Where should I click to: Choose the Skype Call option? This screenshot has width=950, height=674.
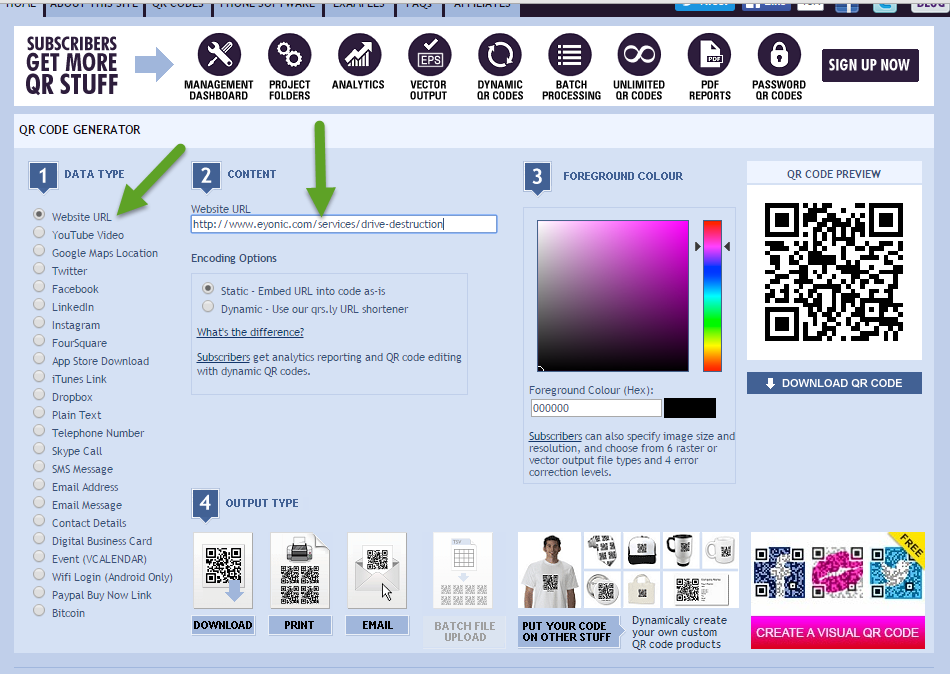[x=39, y=449]
